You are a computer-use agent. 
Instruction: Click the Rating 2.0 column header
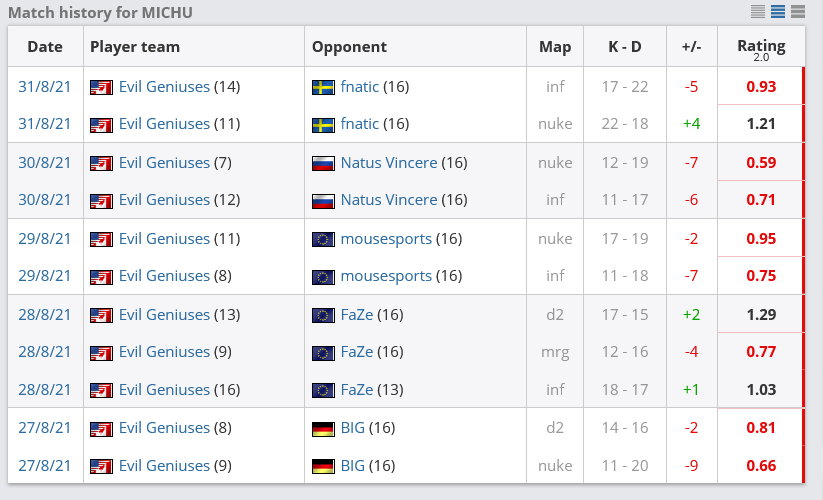click(761, 48)
